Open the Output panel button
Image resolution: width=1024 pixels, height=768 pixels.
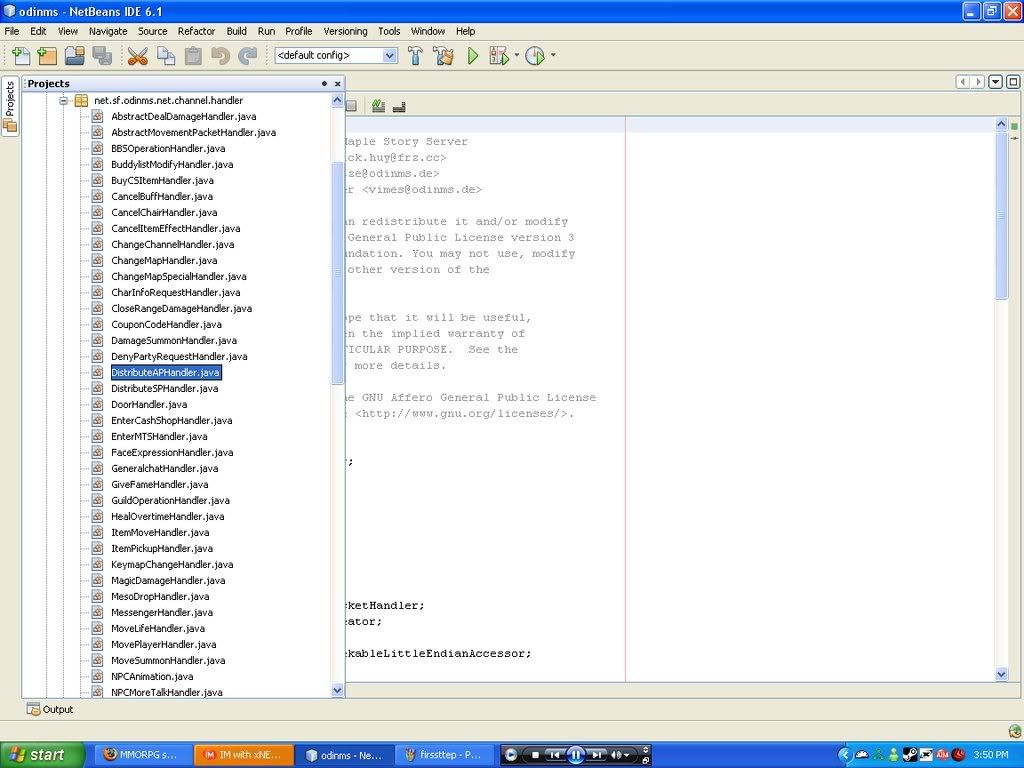(50, 709)
